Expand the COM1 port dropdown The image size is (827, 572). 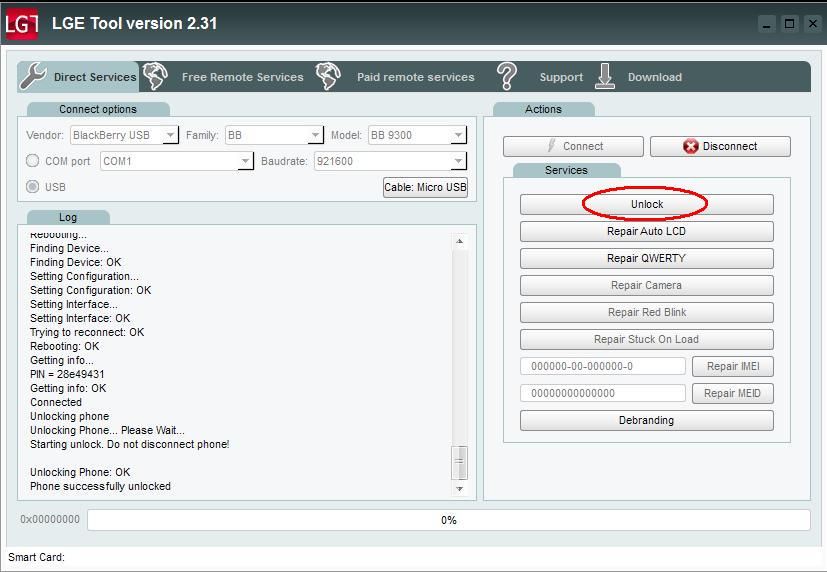pos(245,161)
